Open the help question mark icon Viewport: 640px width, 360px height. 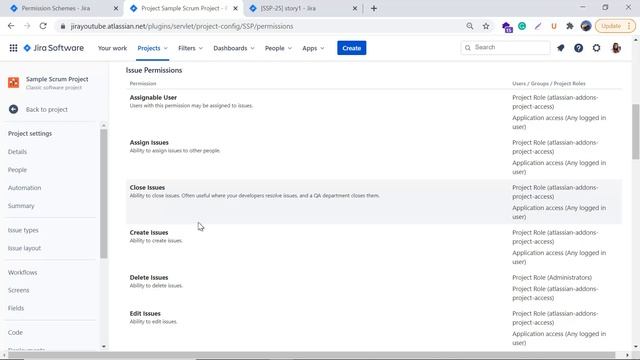coord(578,48)
